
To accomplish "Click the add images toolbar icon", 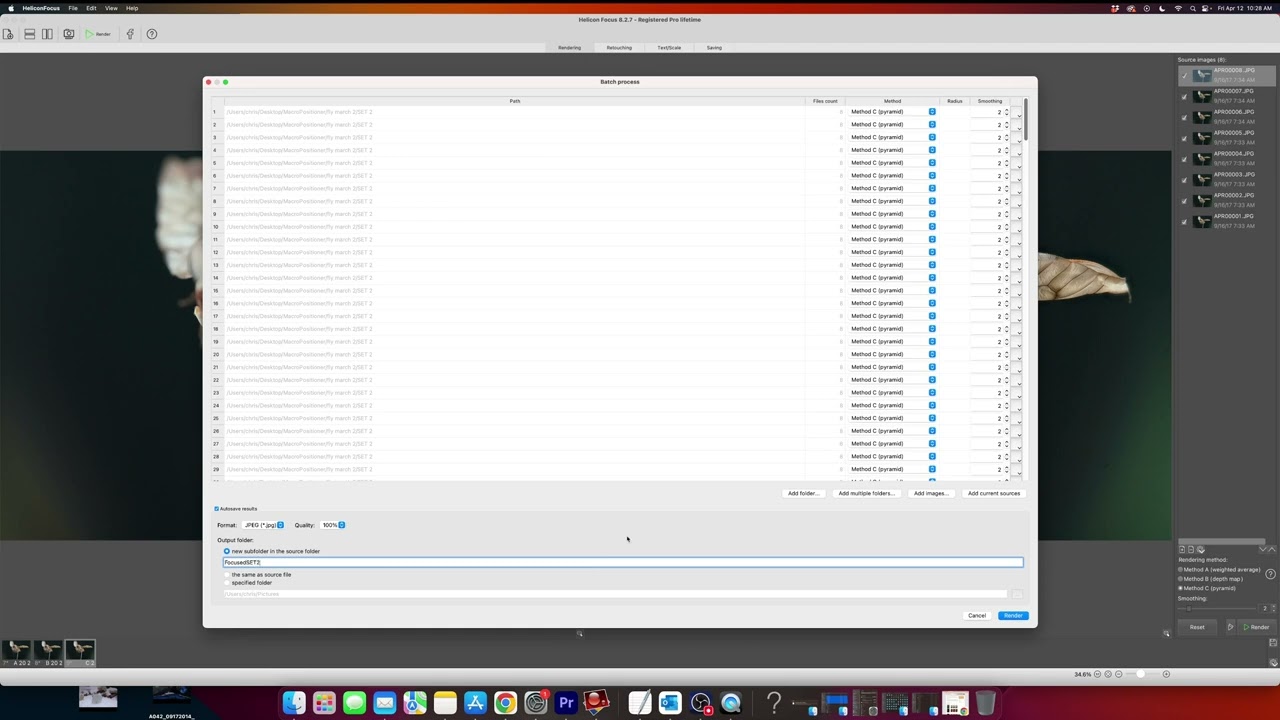I will click(8, 34).
